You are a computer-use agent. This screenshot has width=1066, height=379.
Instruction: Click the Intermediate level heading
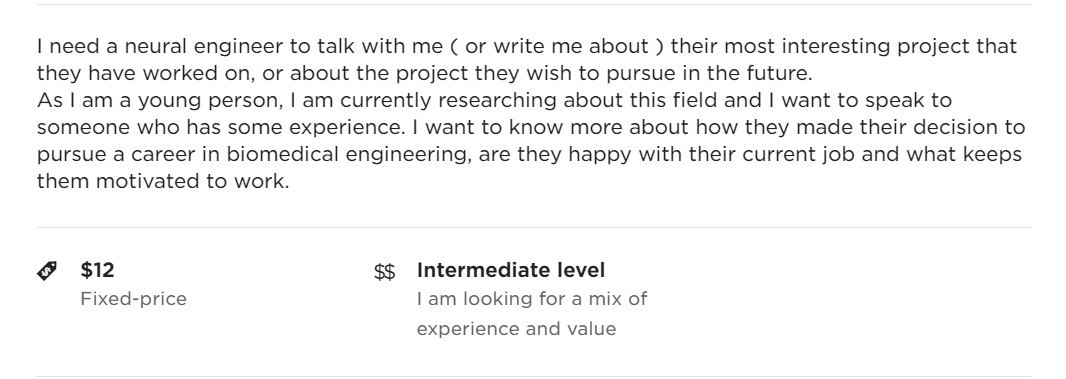[511, 270]
